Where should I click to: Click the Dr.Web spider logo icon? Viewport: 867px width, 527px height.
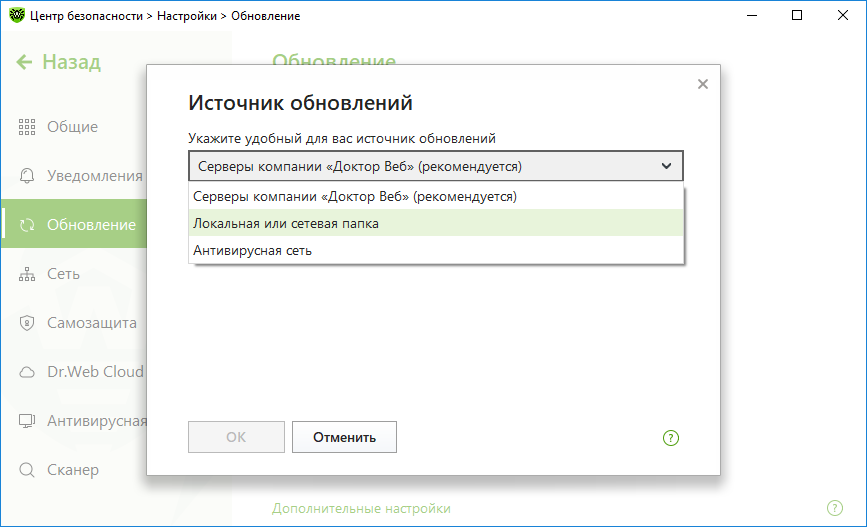[17, 15]
